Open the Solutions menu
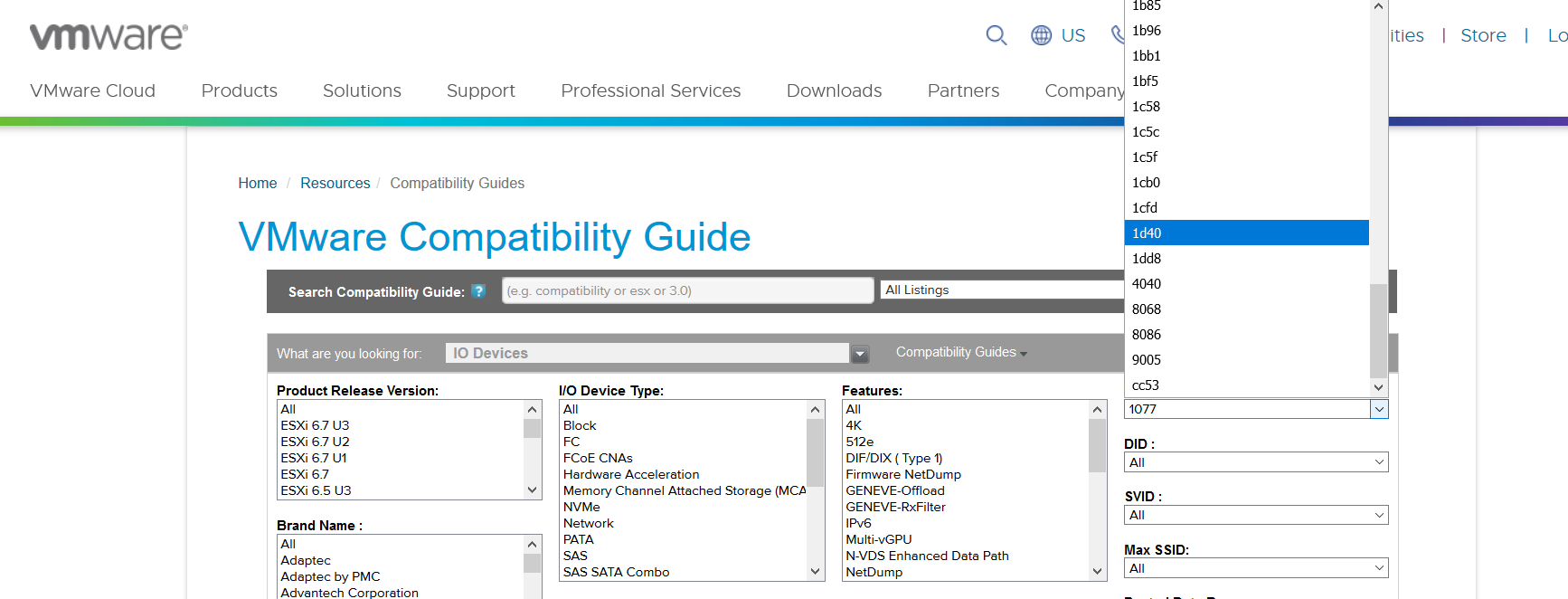 click(x=362, y=90)
